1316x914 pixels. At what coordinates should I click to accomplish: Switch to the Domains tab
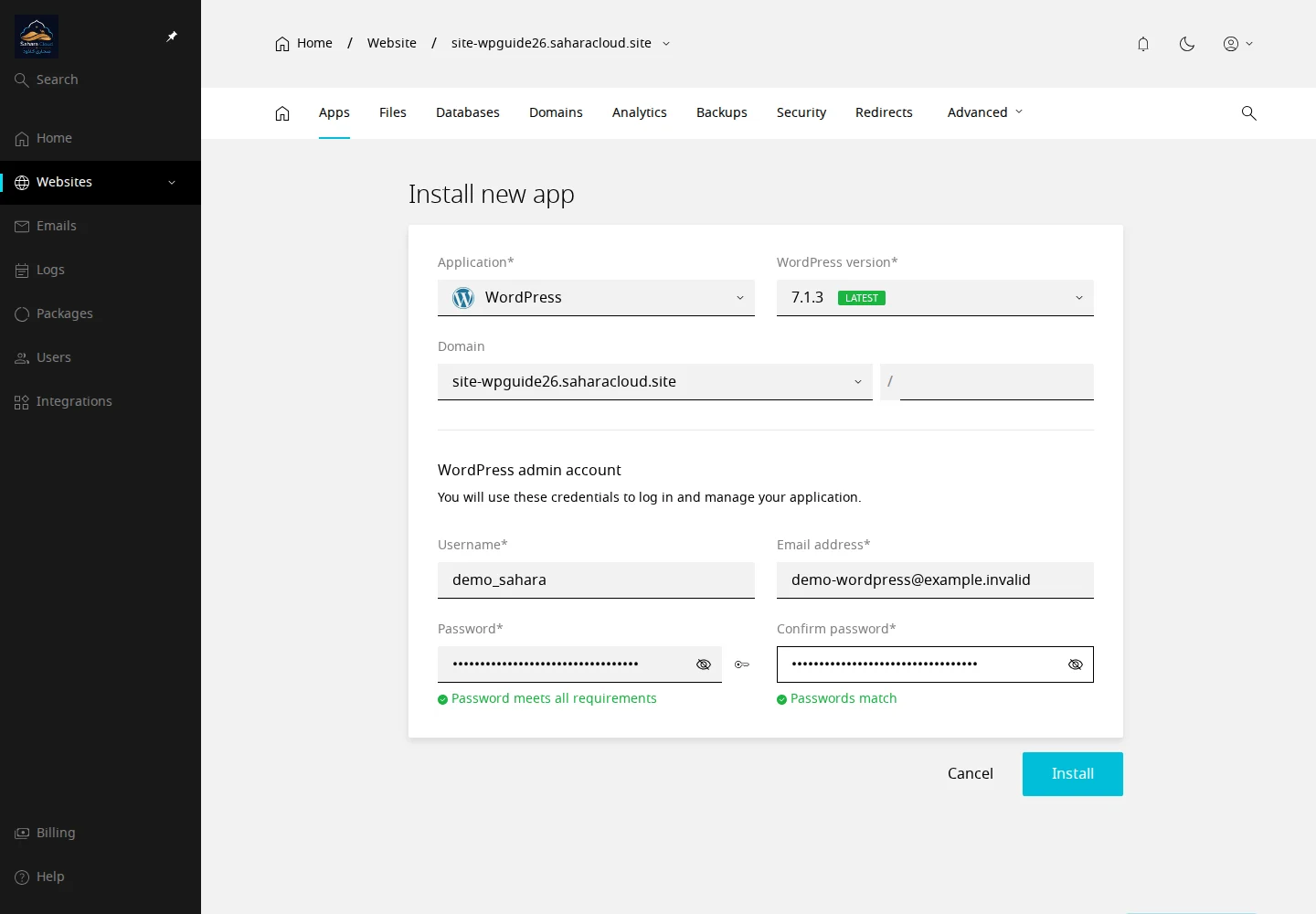tap(556, 112)
